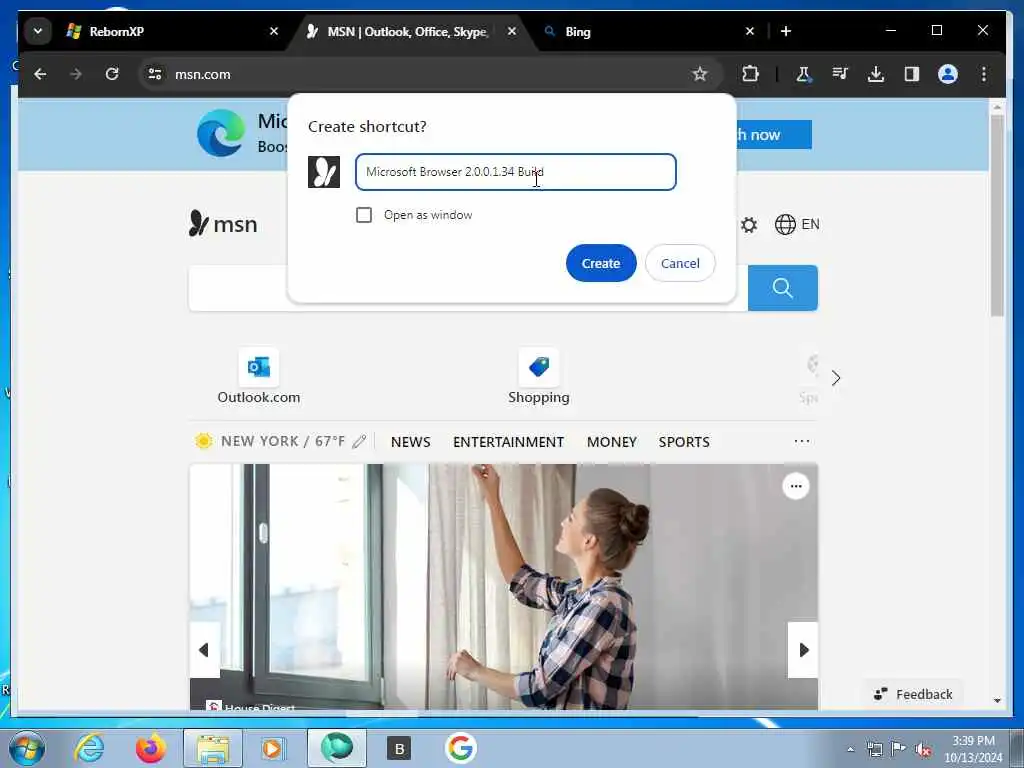This screenshot has height=768, width=1024.
Task: Show hidden system tray icons
Action: (850, 750)
